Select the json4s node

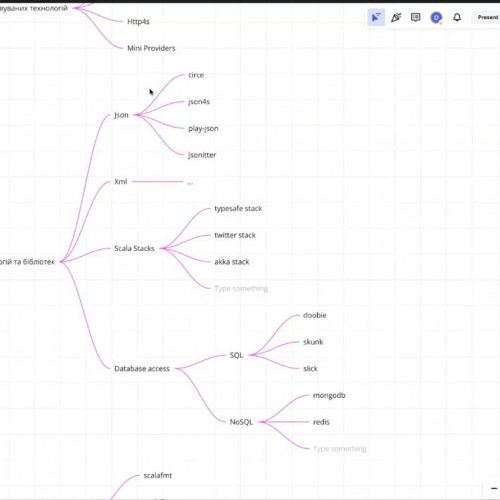pyautogui.click(x=199, y=102)
